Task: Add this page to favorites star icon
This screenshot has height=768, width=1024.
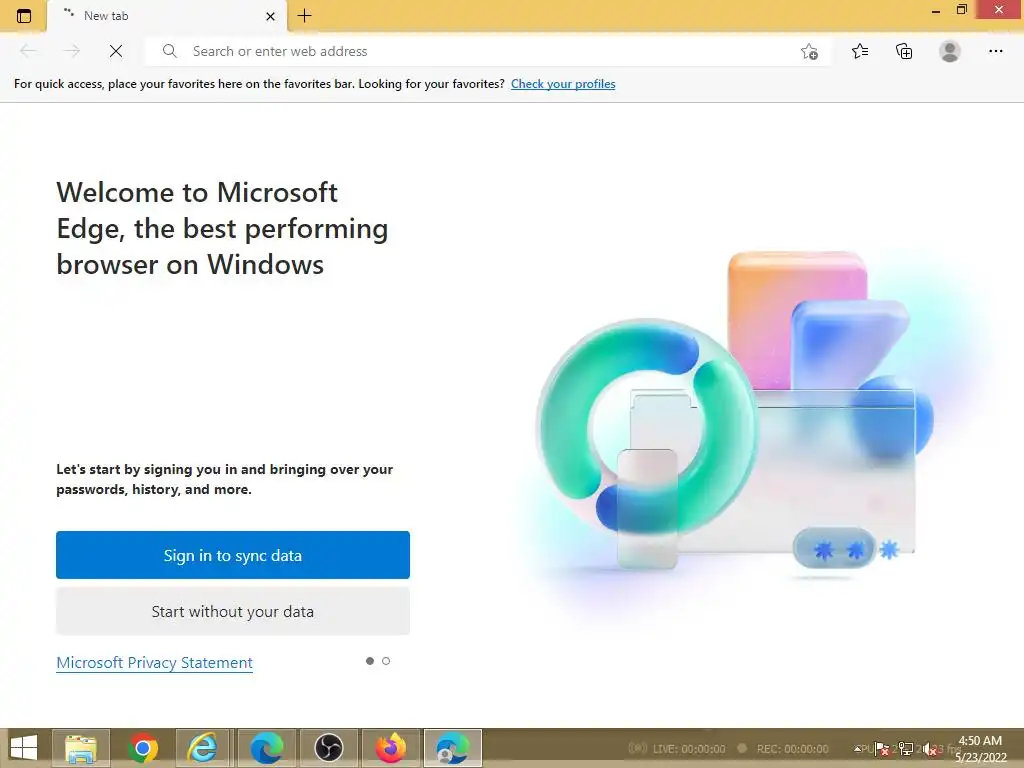Action: (x=809, y=52)
